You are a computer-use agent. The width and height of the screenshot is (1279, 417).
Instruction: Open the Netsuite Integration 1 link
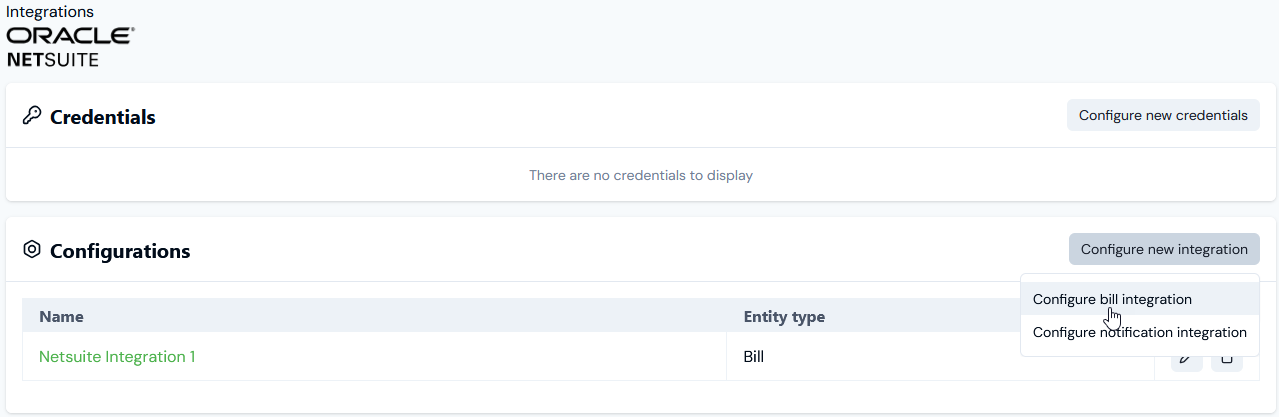click(x=117, y=357)
